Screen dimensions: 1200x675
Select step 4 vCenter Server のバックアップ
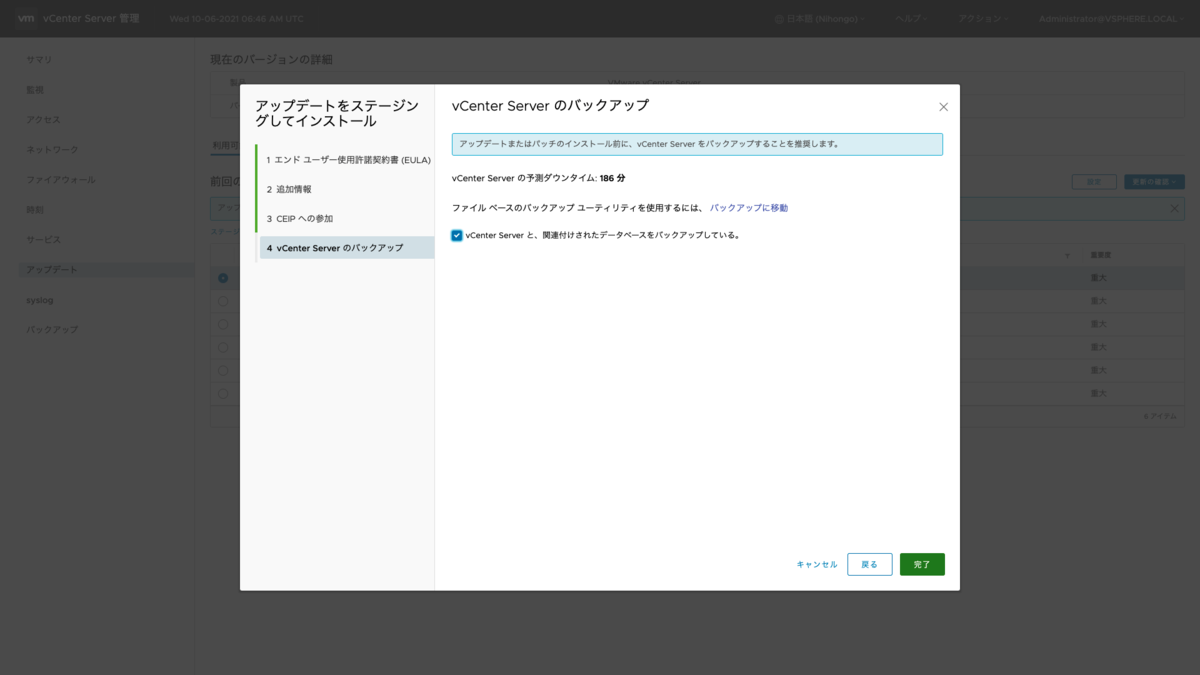[x=346, y=247]
